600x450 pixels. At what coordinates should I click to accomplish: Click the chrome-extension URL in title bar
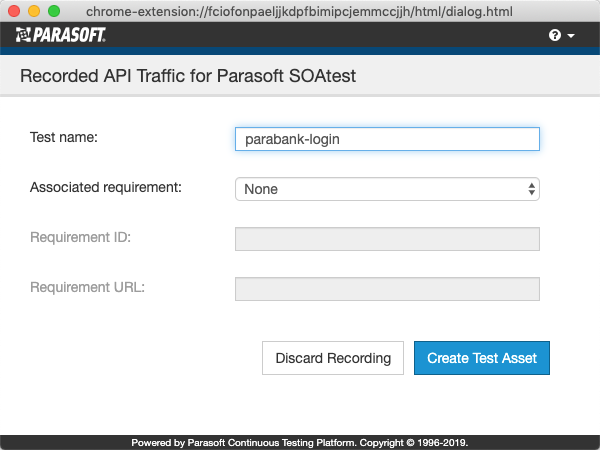(x=299, y=11)
